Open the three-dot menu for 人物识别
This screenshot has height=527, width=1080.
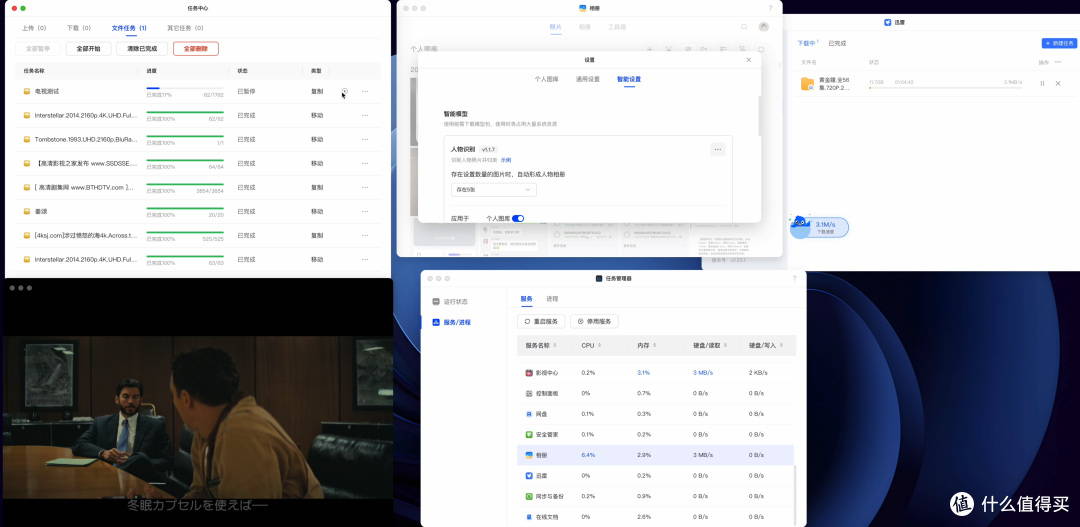pyautogui.click(x=718, y=149)
